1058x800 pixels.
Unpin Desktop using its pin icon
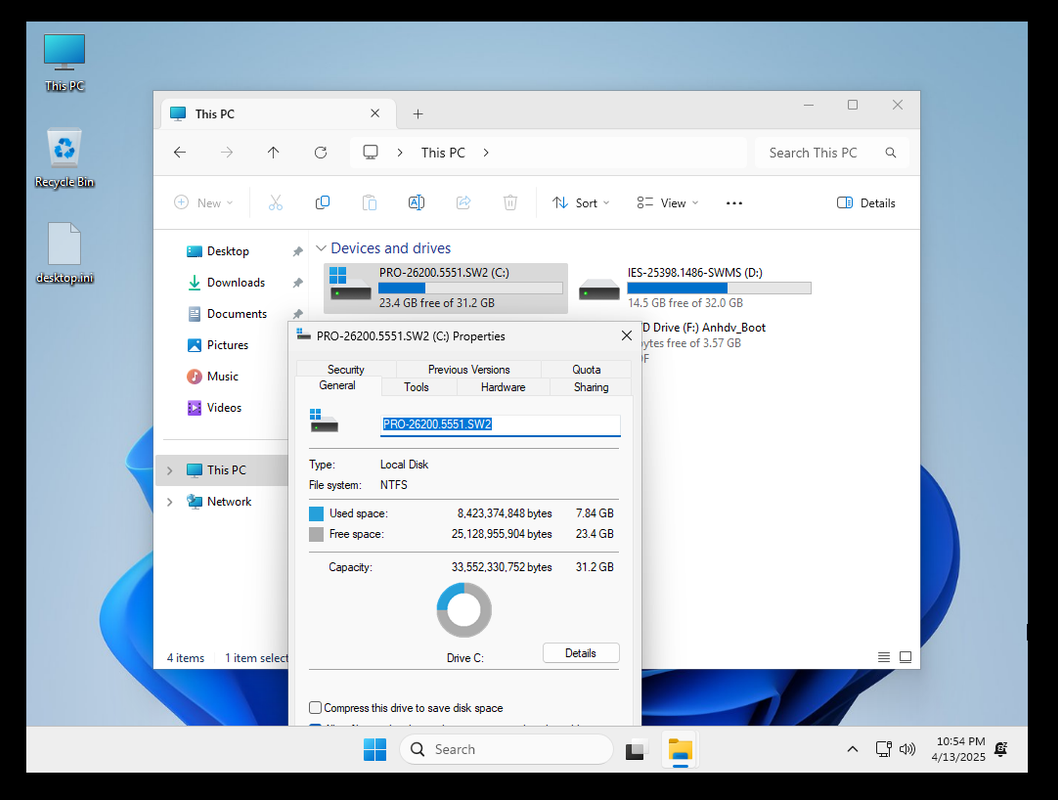coord(298,252)
